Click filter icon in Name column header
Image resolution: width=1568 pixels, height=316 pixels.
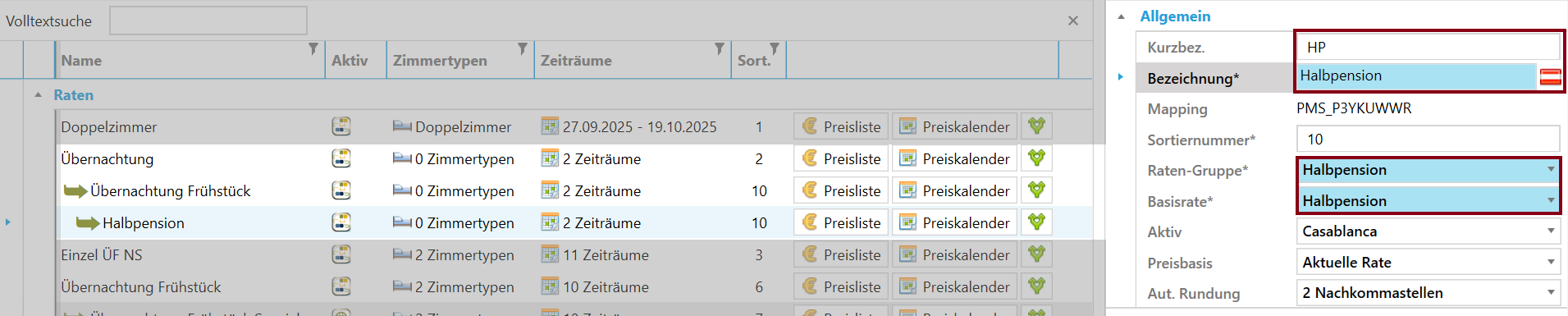coord(313,49)
